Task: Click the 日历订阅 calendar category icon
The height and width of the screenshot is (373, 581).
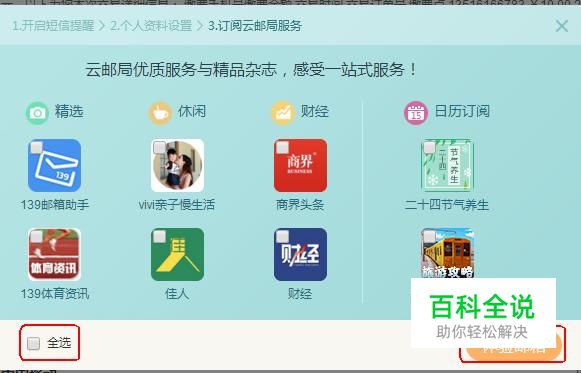Action: pyautogui.click(x=416, y=113)
